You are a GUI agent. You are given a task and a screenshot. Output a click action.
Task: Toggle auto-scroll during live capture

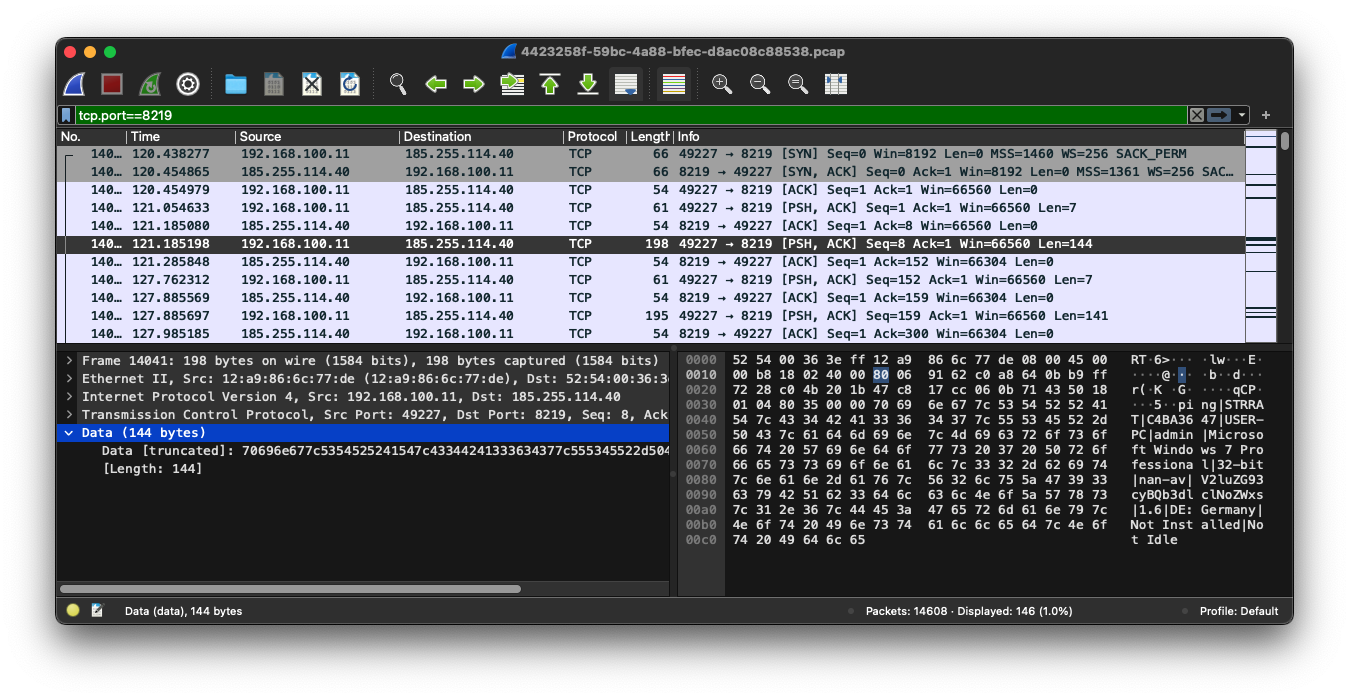tap(627, 84)
